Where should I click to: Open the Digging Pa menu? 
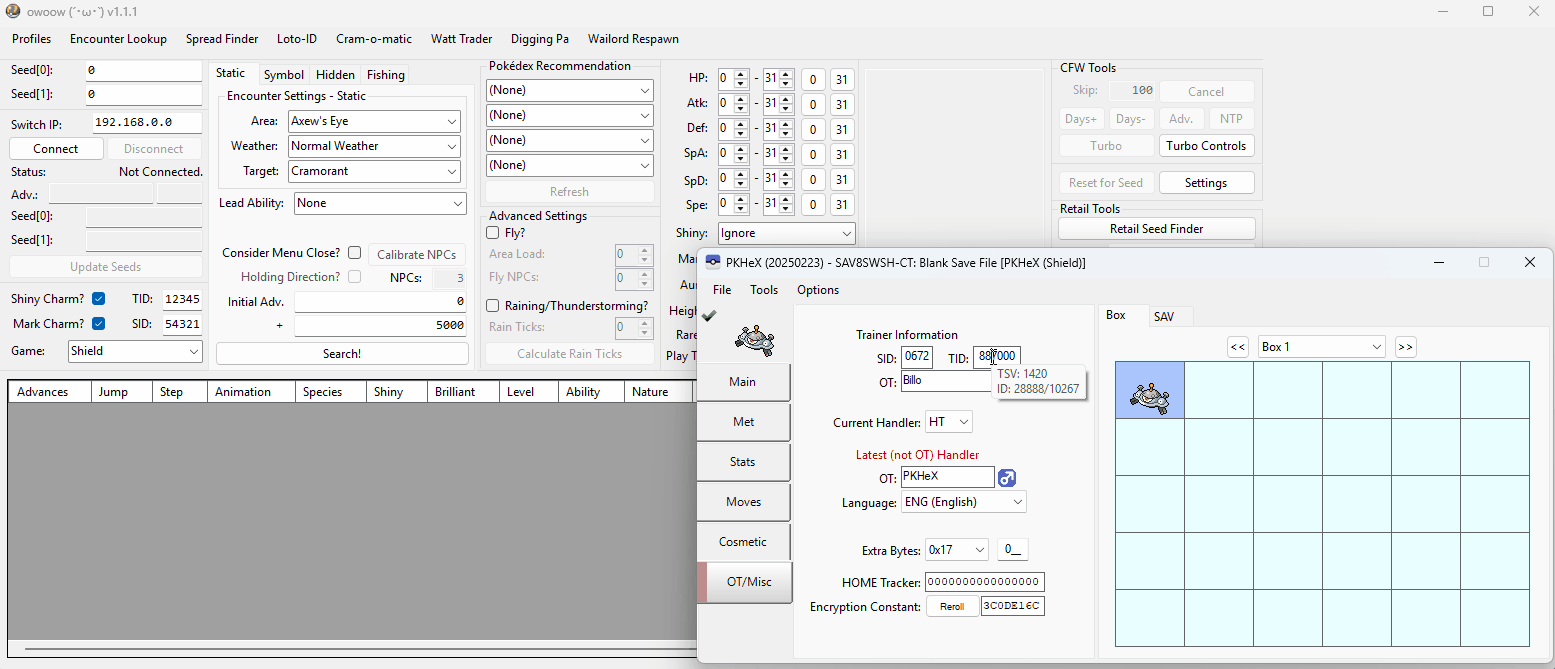click(540, 39)
